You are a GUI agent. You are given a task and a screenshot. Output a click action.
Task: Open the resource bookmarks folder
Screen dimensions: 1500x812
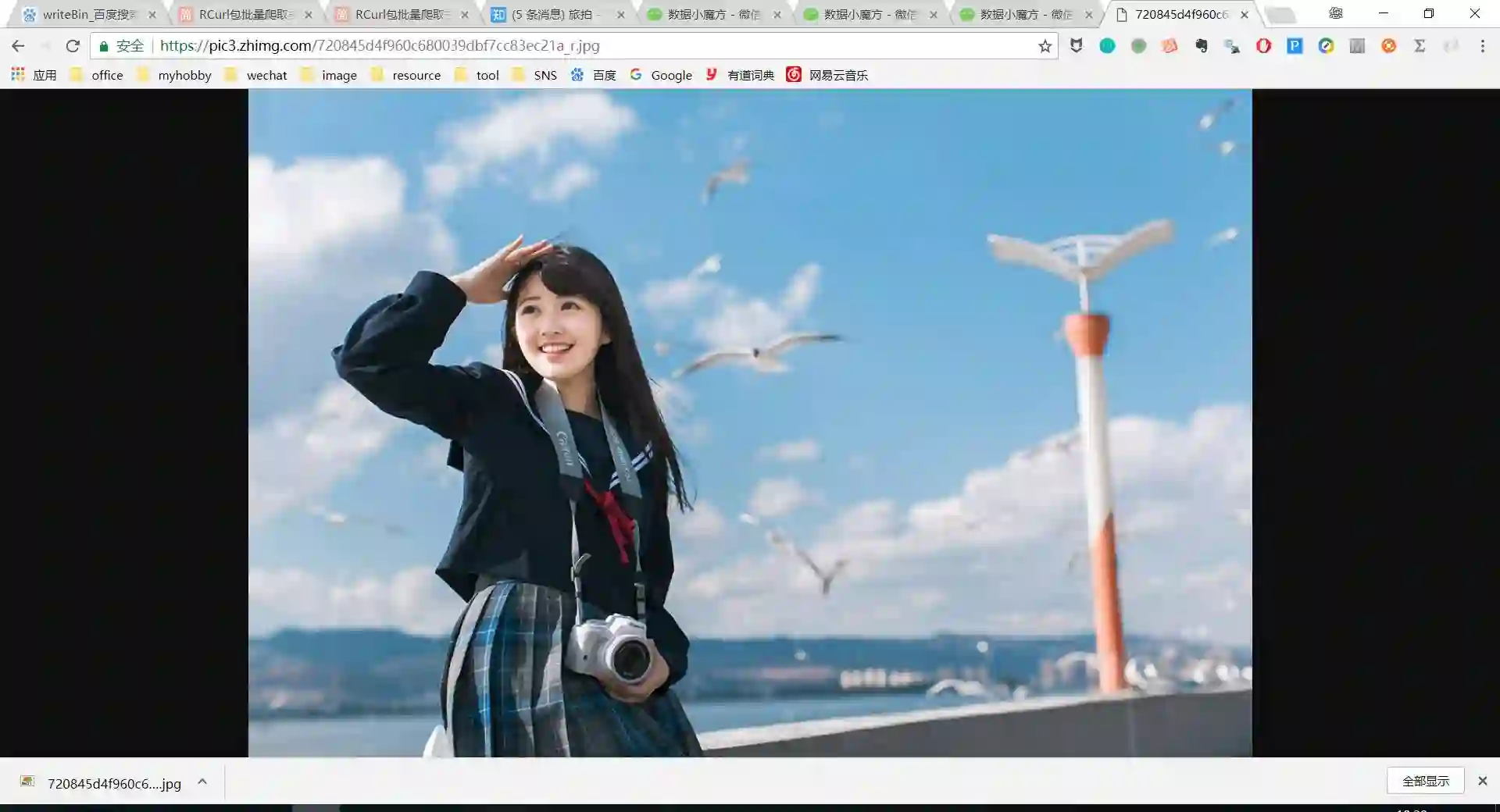pos(405,75)
